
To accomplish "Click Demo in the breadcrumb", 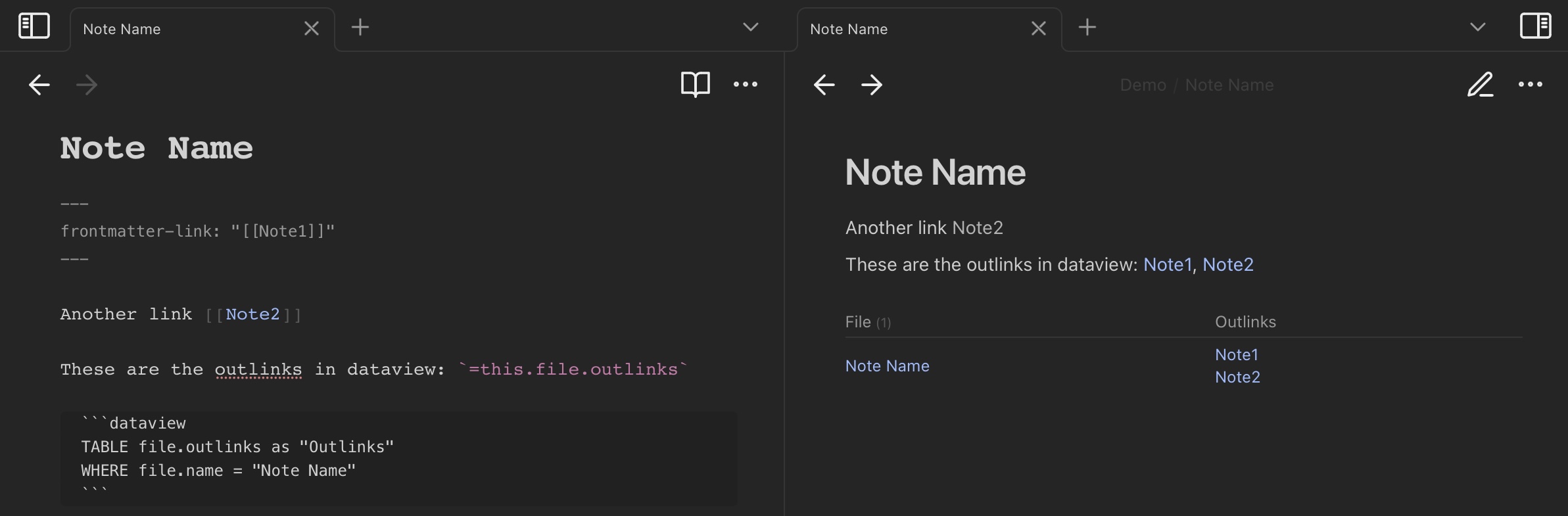I will pos(1143,85).
